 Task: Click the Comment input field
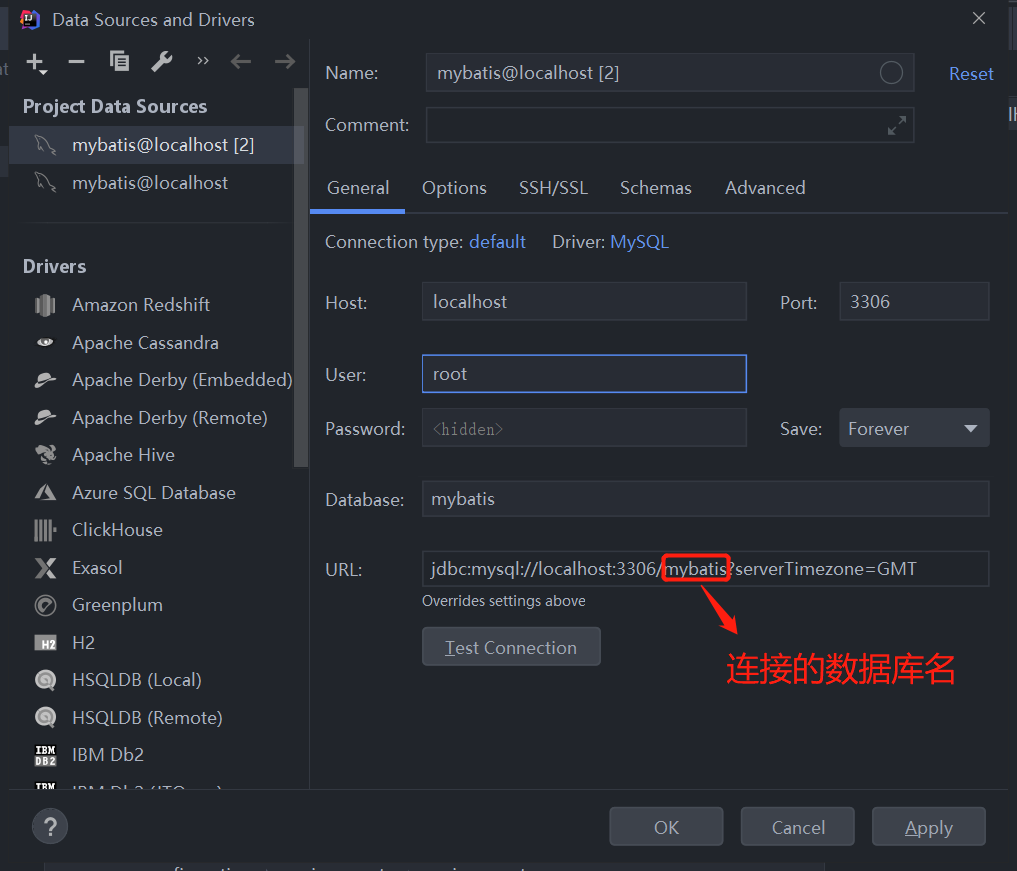pos(670,125)
